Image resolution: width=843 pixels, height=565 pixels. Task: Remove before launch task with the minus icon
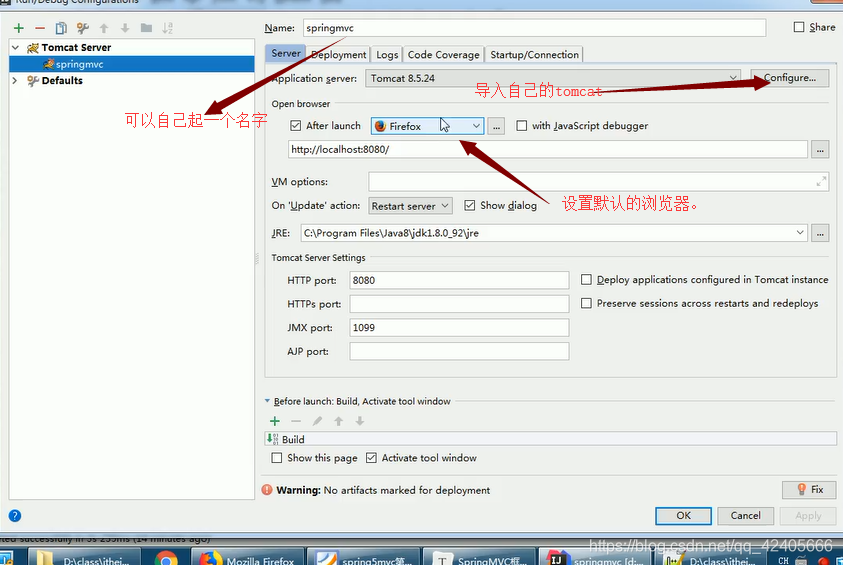tap(296, 421)
